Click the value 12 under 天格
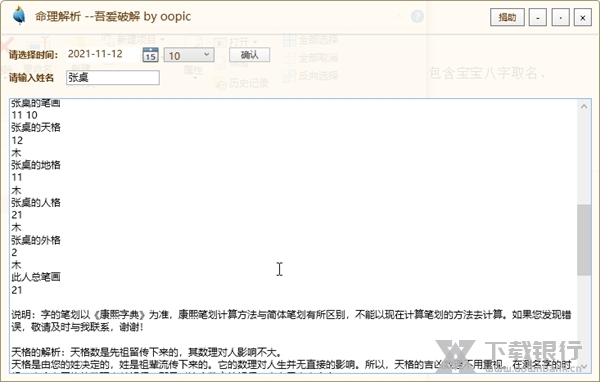 pos(17,140)
